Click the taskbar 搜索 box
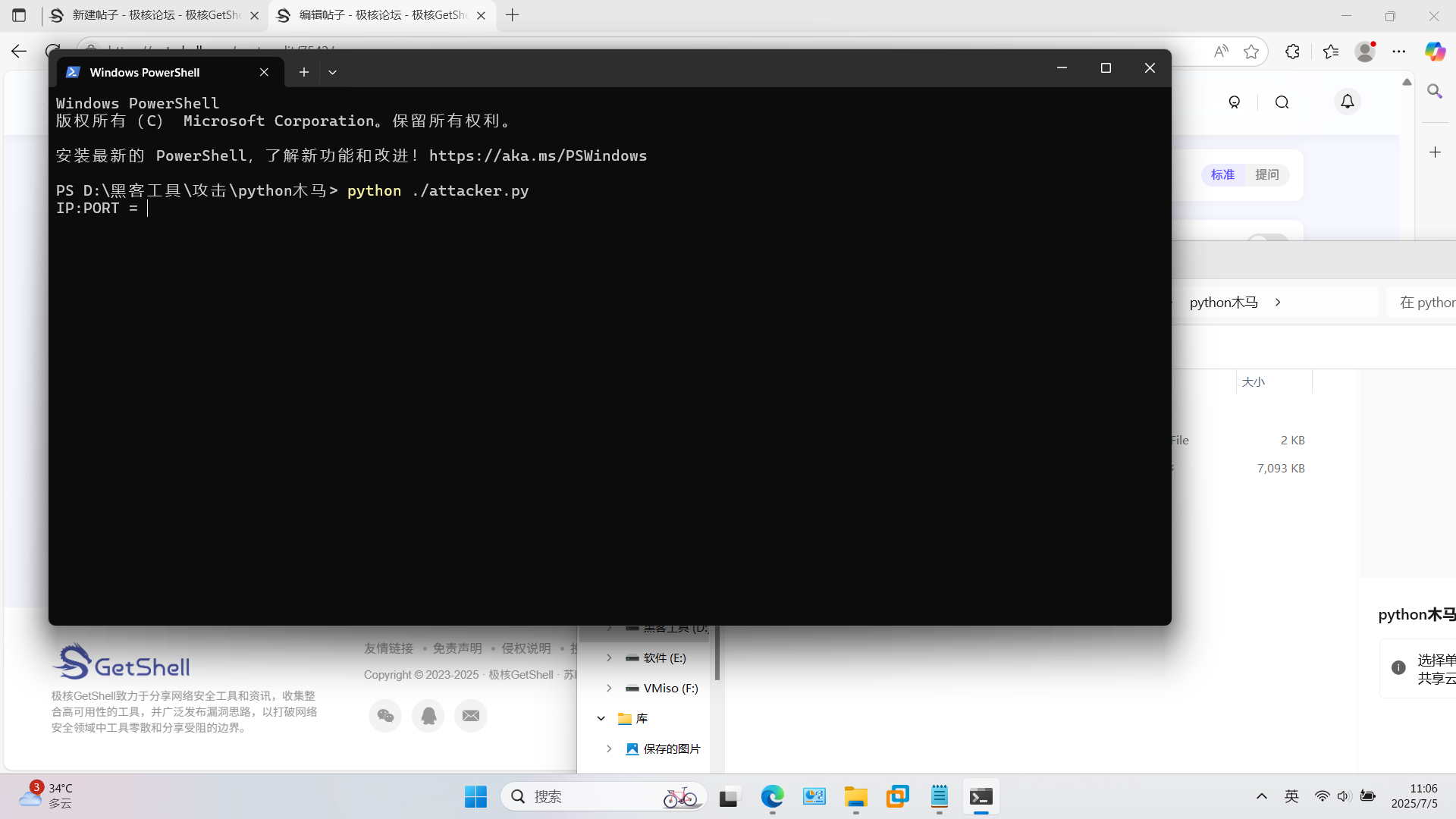 click(604, 797)
